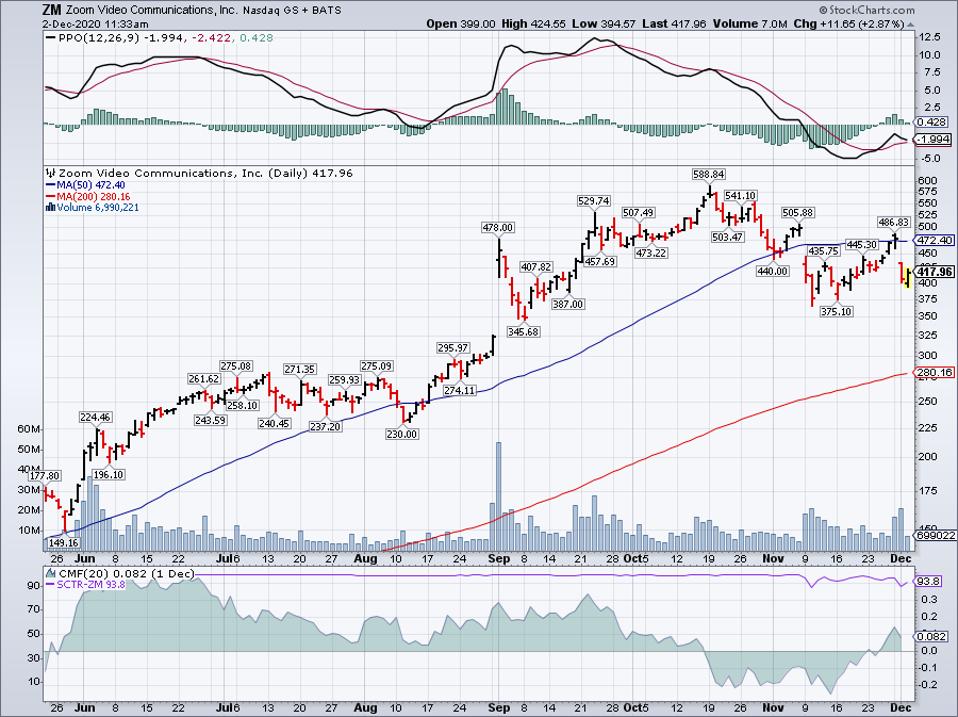Click the bold 417.96 last-price axis tag

coord(935,272)
